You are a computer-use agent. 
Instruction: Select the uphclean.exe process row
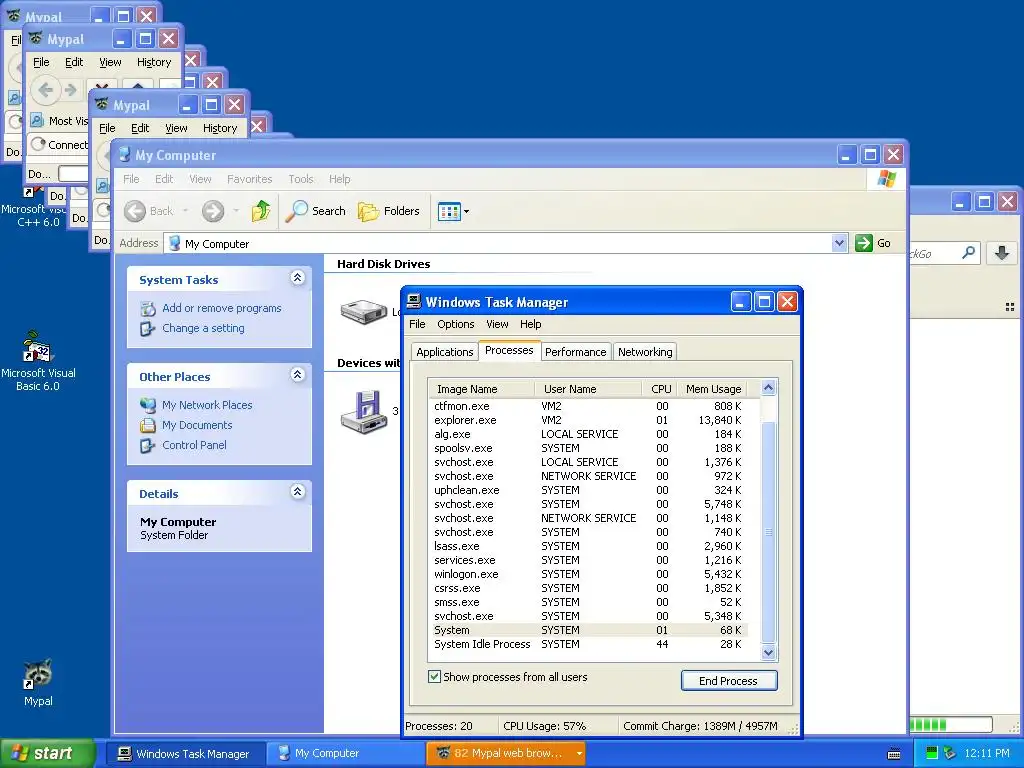pyautogui.click(x=588, y=490)
